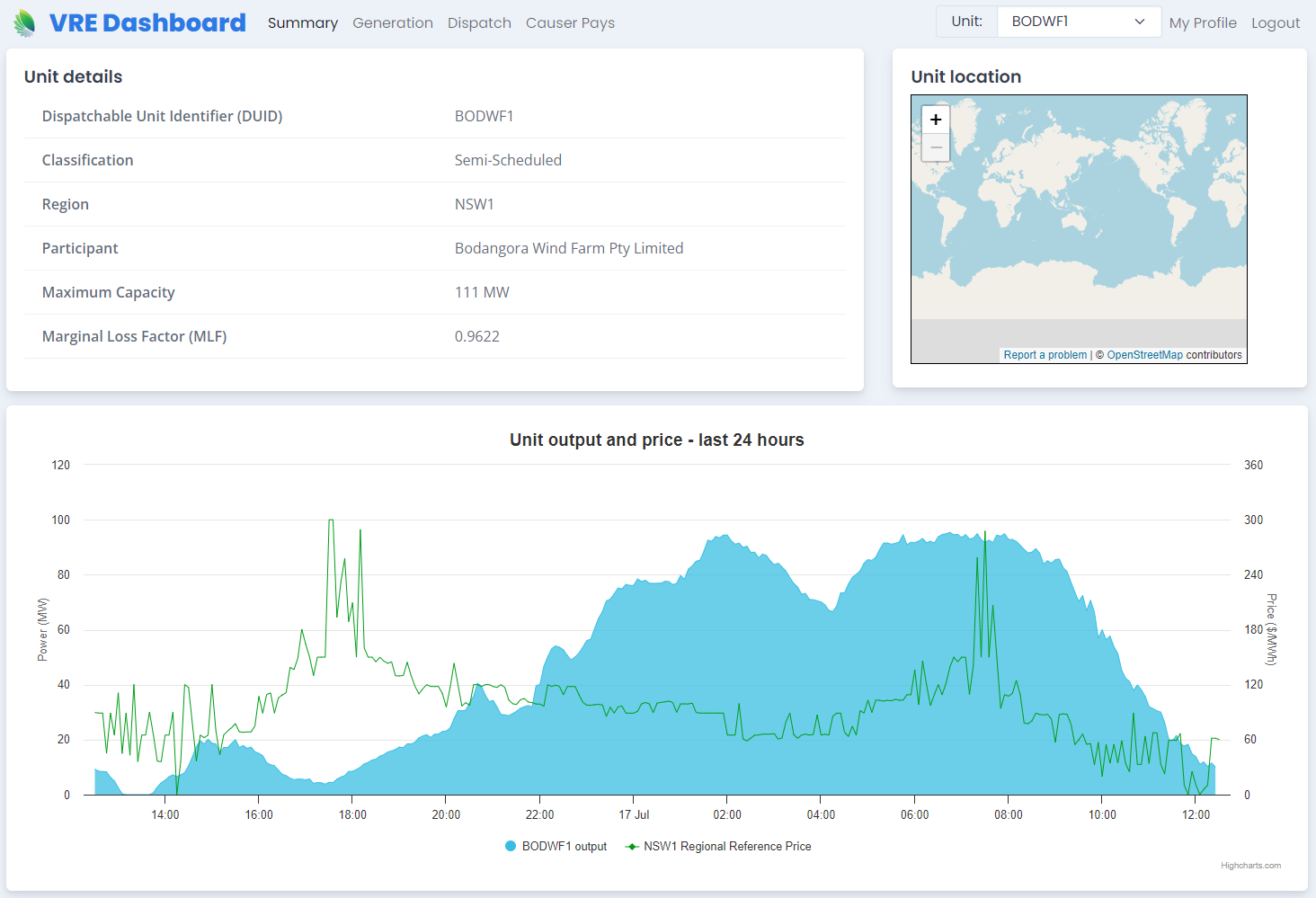This screenshot has height=898, width=1316.
Task: Toggle NSW1 Regional Reference Price legend item
Action: [x=718, y=846]
